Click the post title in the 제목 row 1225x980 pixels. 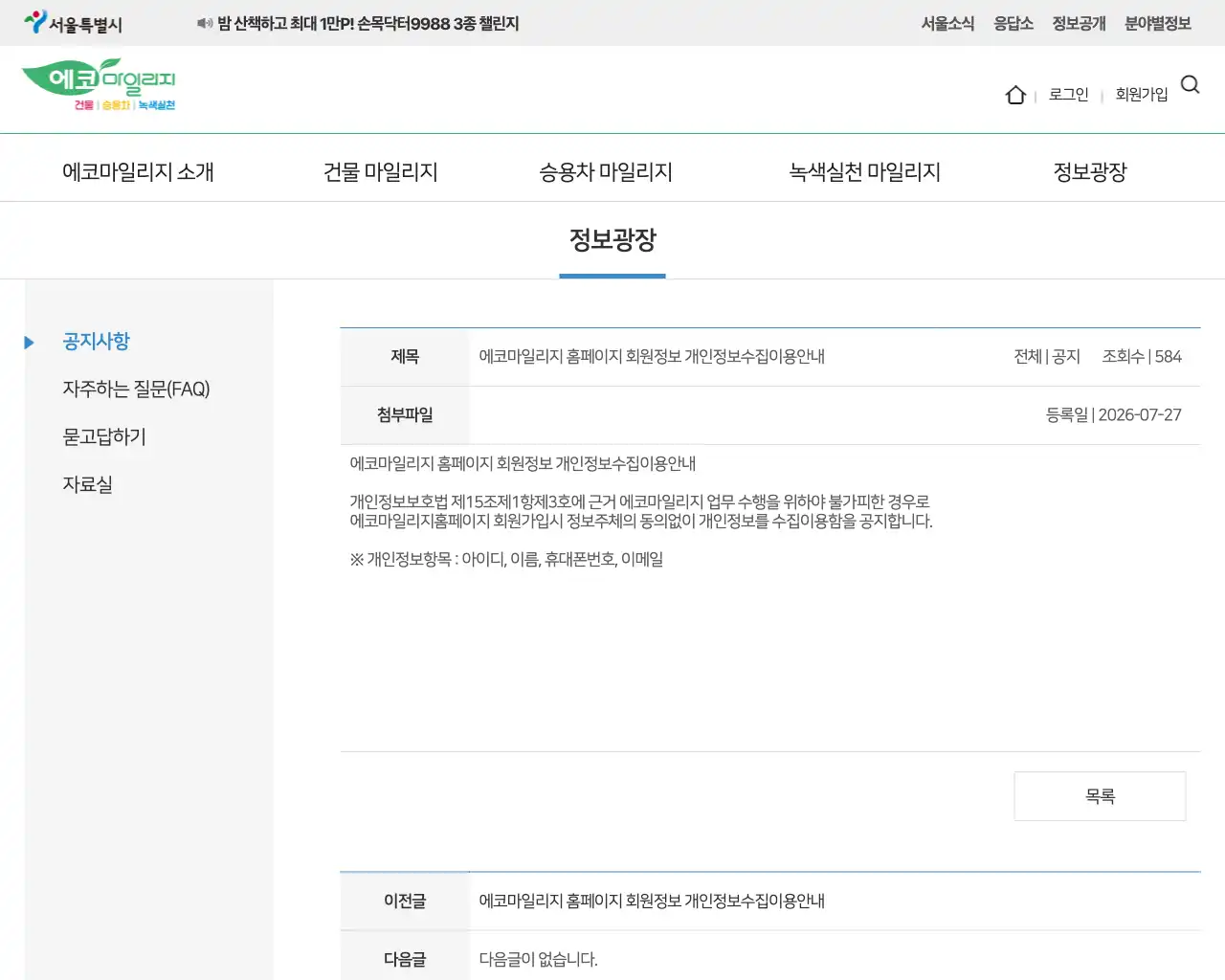tap(652, 356)
